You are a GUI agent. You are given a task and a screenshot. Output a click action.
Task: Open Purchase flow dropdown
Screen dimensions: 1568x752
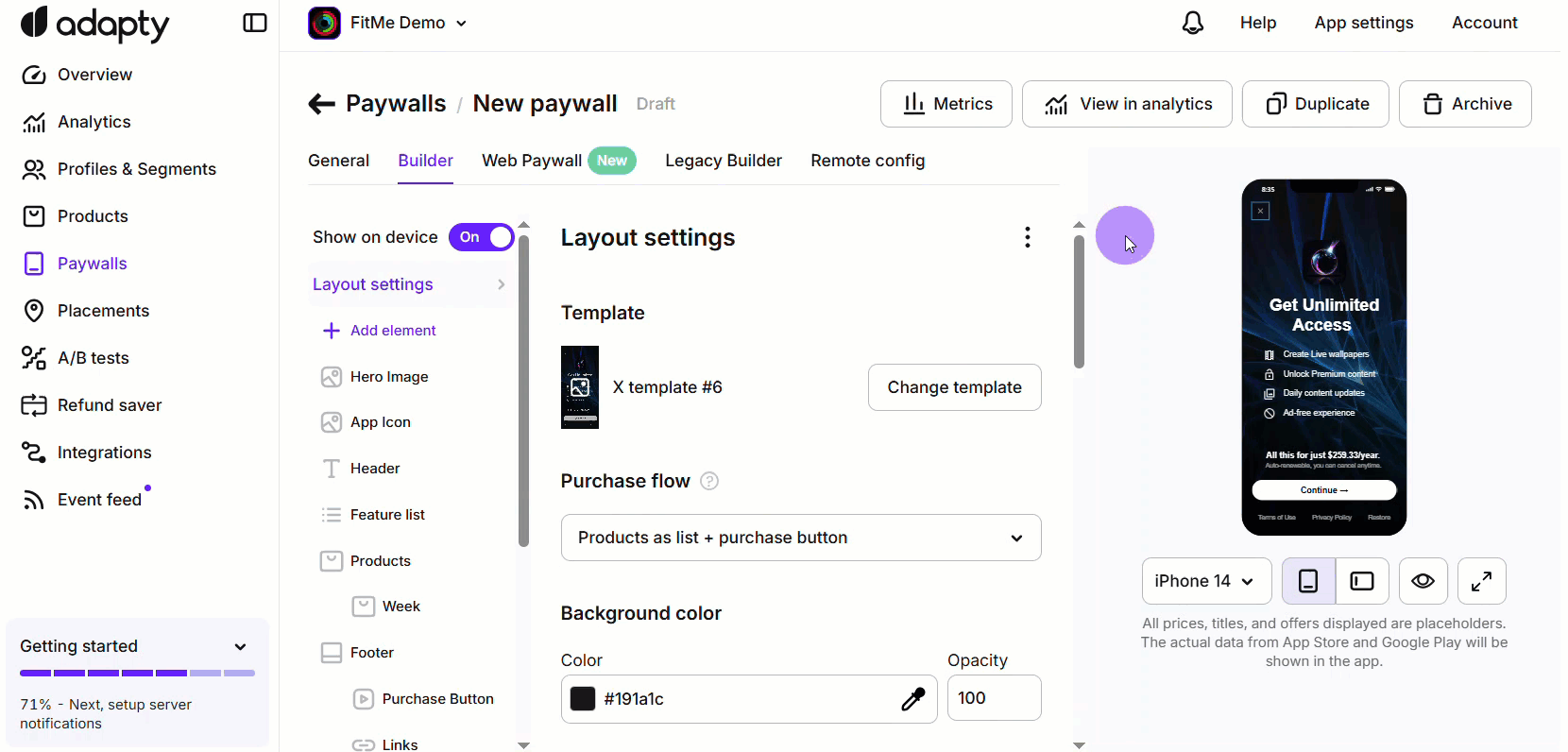tap(801, 538)
